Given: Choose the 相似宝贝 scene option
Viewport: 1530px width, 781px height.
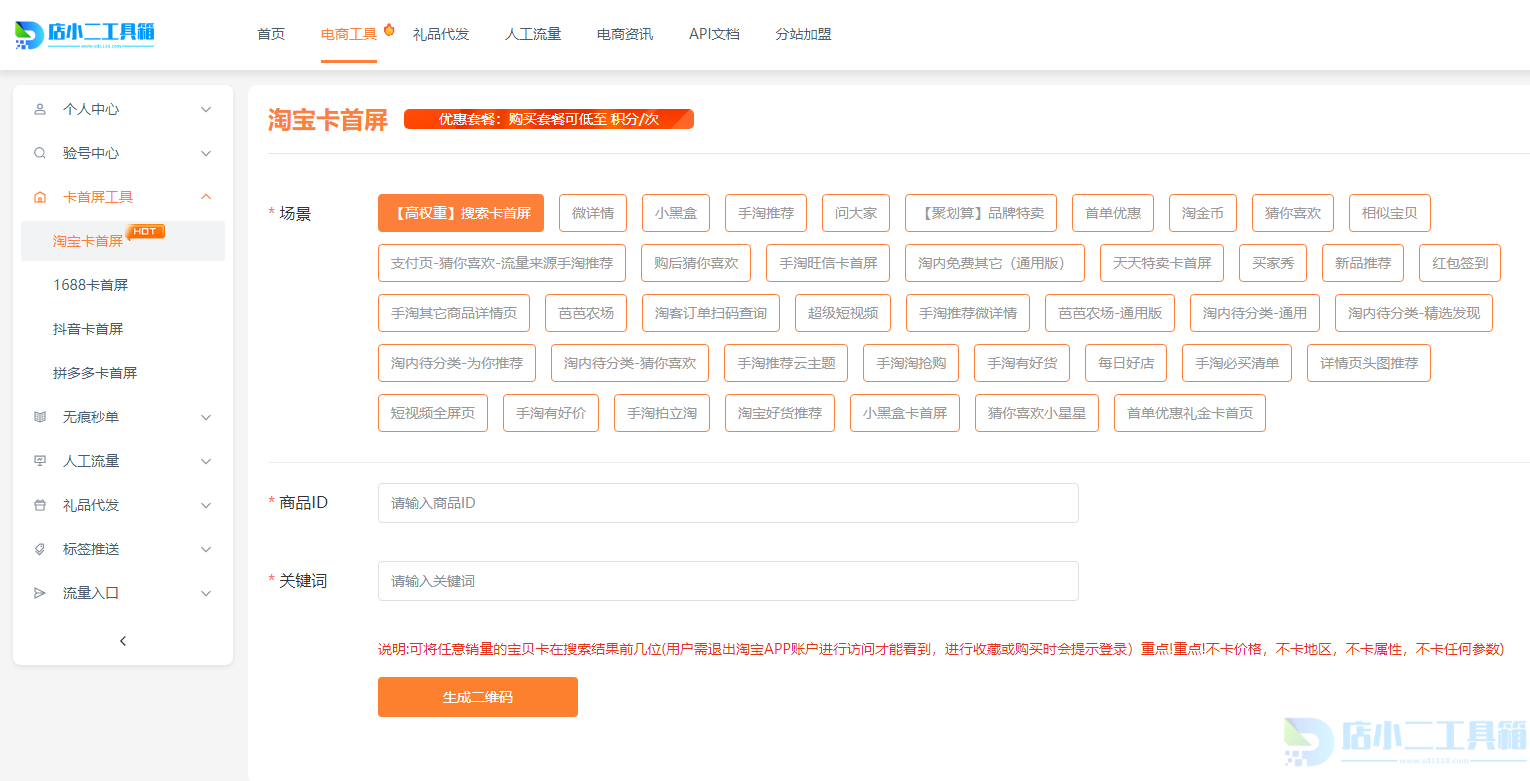Looking at the screenshot, I should (x=1390, y=213).
